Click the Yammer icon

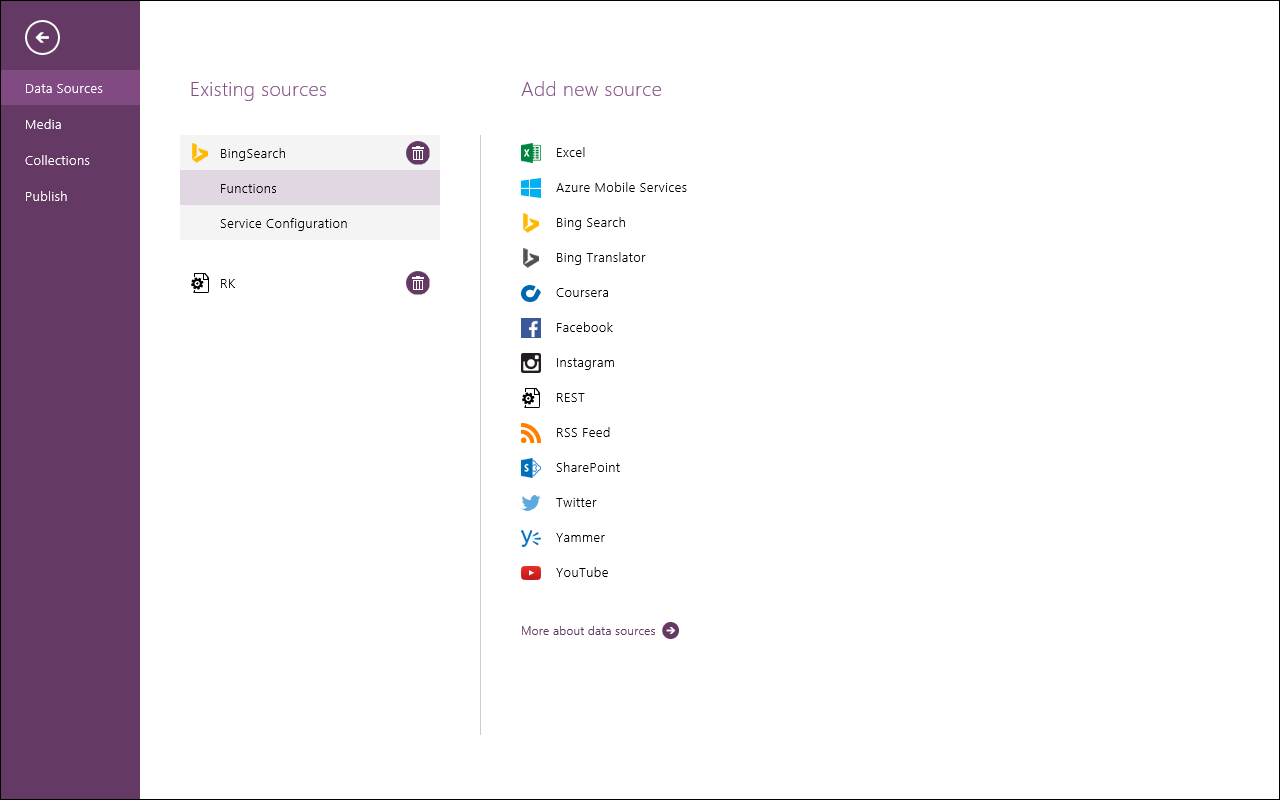point(531,538)
